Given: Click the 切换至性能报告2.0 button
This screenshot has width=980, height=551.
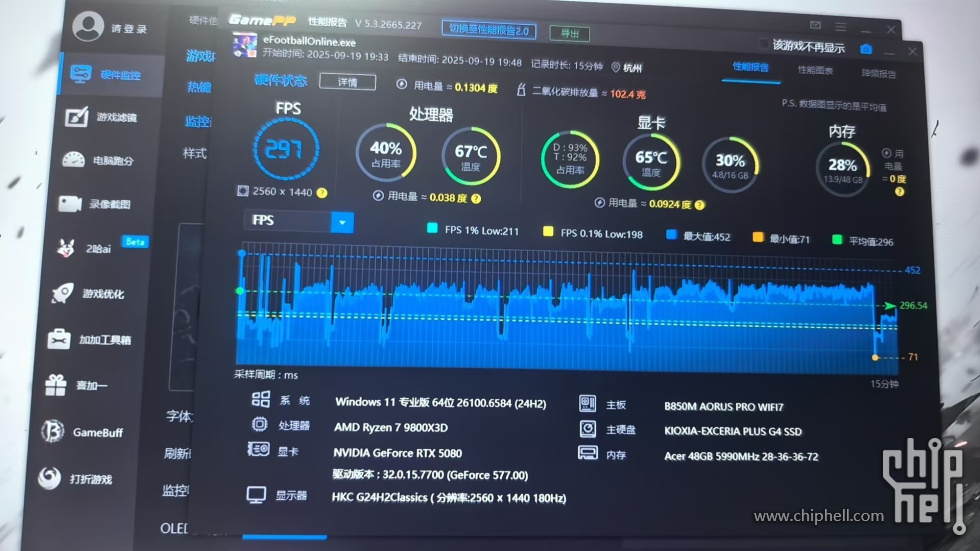Looking at the screenshot, I should 489,29.
